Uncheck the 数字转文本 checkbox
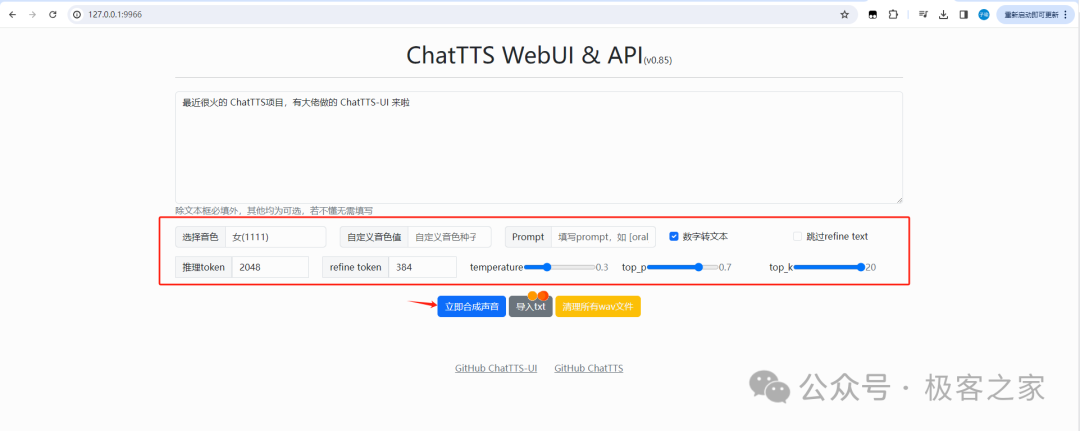Screen dimensions: 1080x431 pyautogui.click(x=674, y=236)
